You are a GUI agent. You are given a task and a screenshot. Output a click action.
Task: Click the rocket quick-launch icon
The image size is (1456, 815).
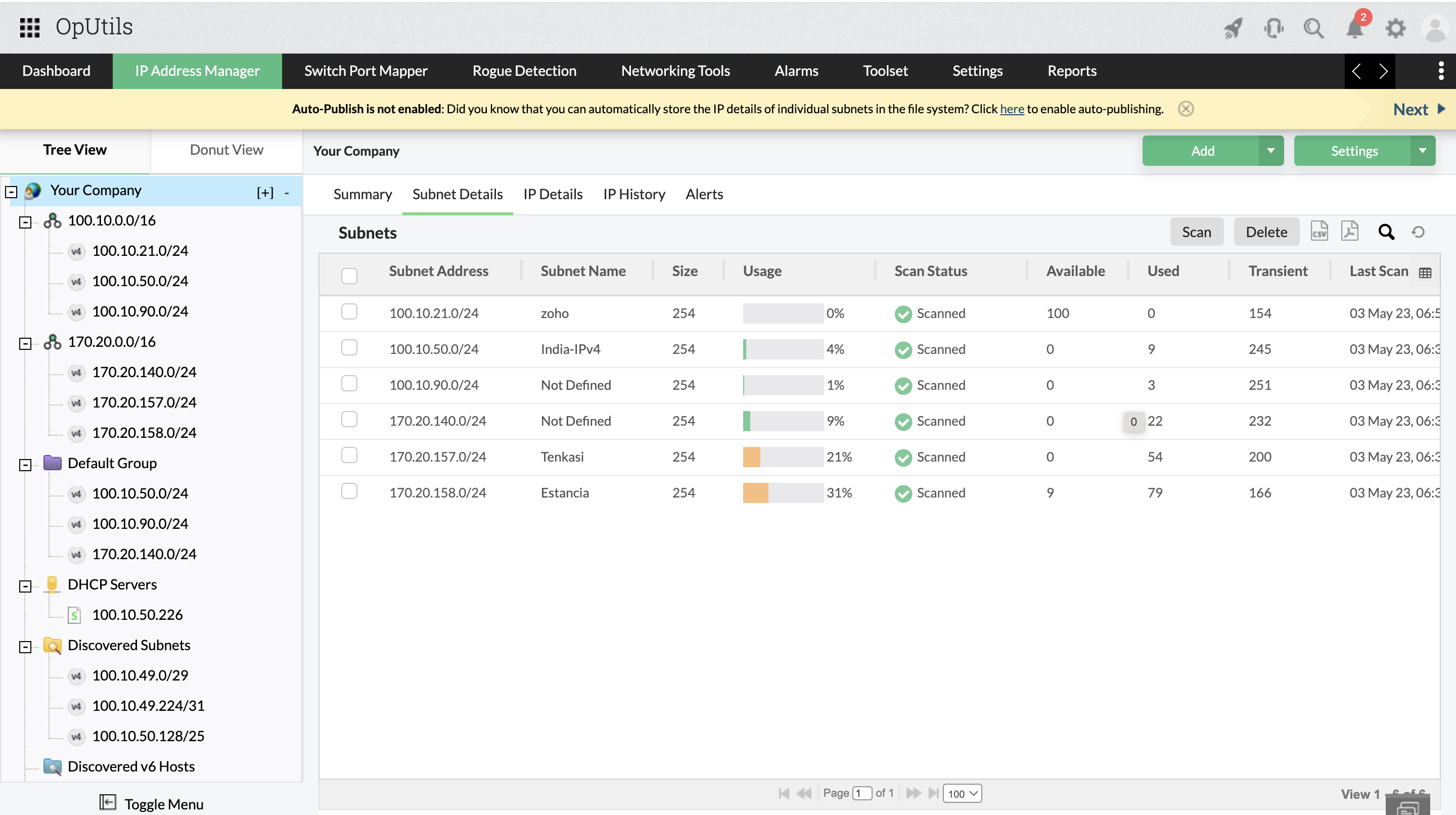point(1234,28)
